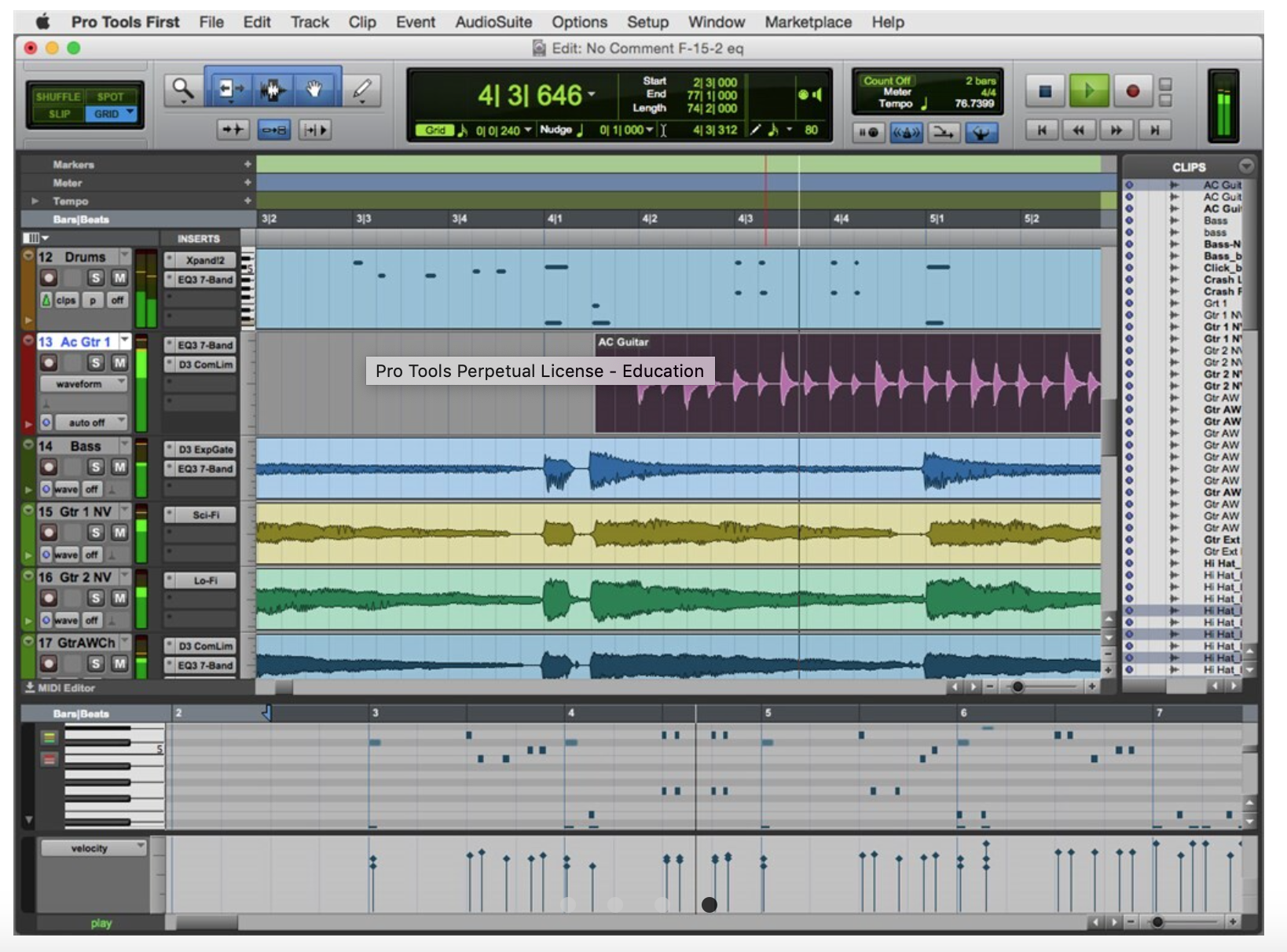Toggle Insertion Follows Playback button
The image size is (1287, 952).
315,130
